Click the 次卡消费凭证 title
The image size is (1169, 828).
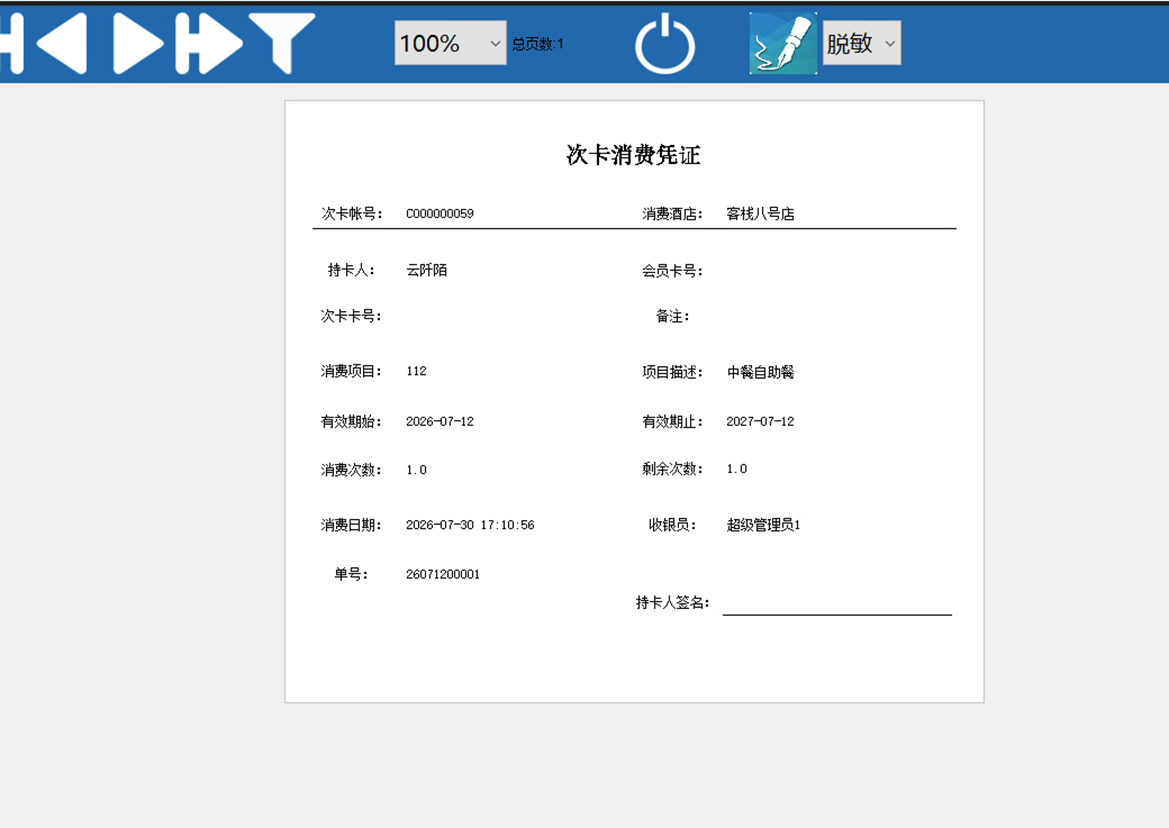click(x=634, y=155)
